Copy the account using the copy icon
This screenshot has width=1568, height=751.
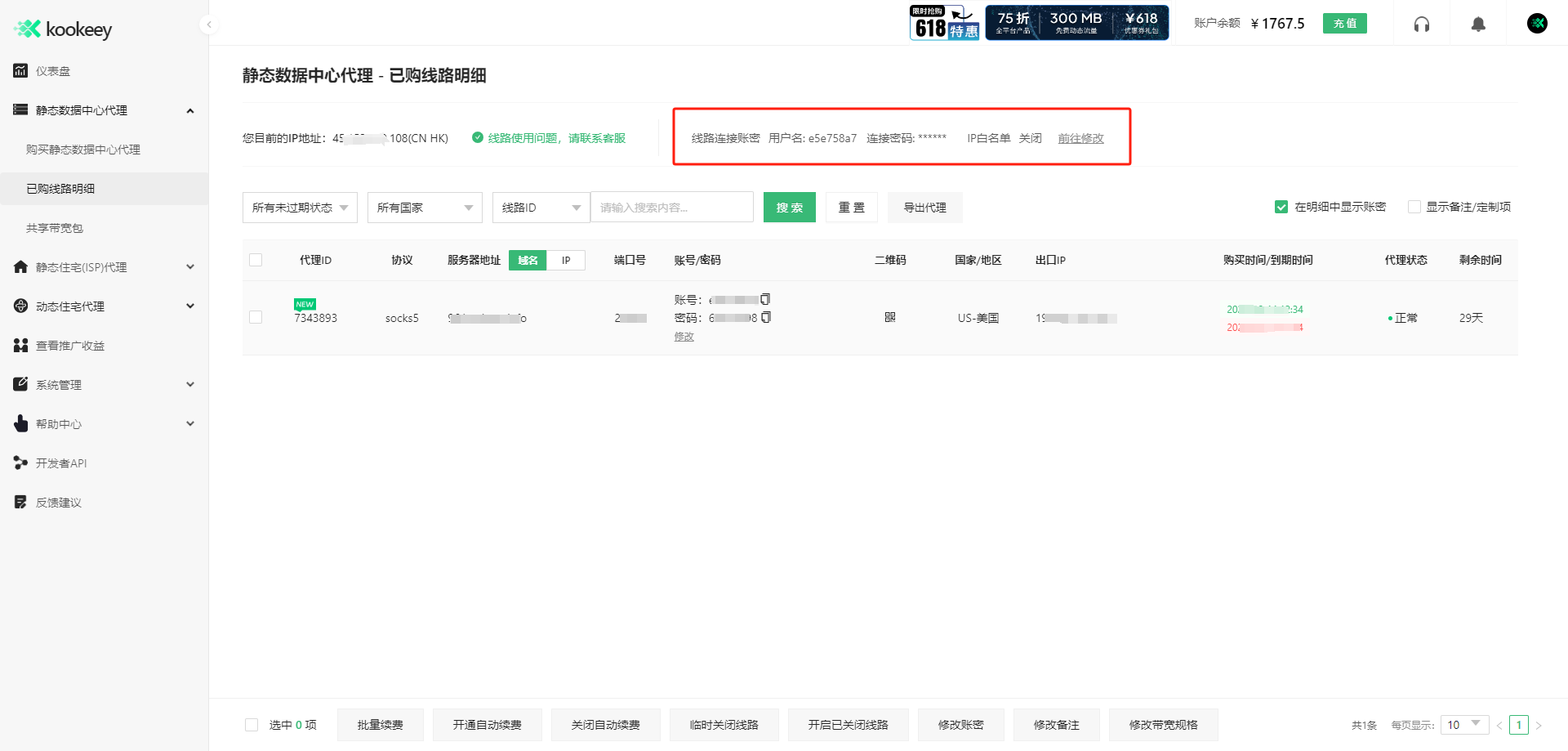tap(764, 299)
